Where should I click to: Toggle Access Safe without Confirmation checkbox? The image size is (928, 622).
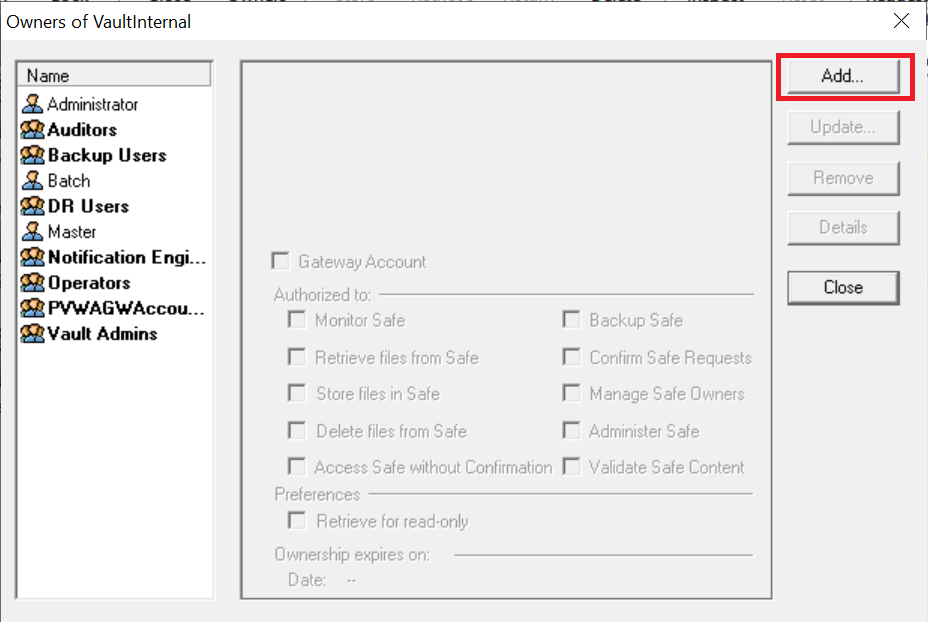coord(297,466)
